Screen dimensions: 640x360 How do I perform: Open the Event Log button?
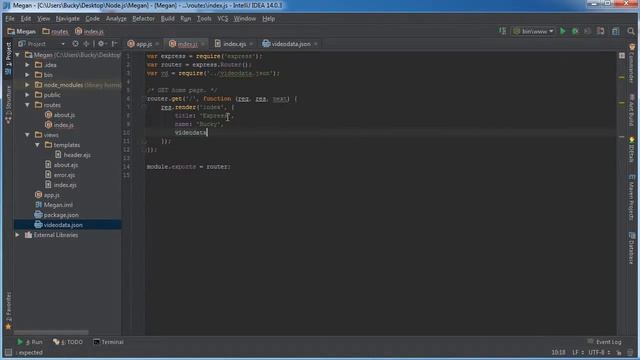[604, 342]
